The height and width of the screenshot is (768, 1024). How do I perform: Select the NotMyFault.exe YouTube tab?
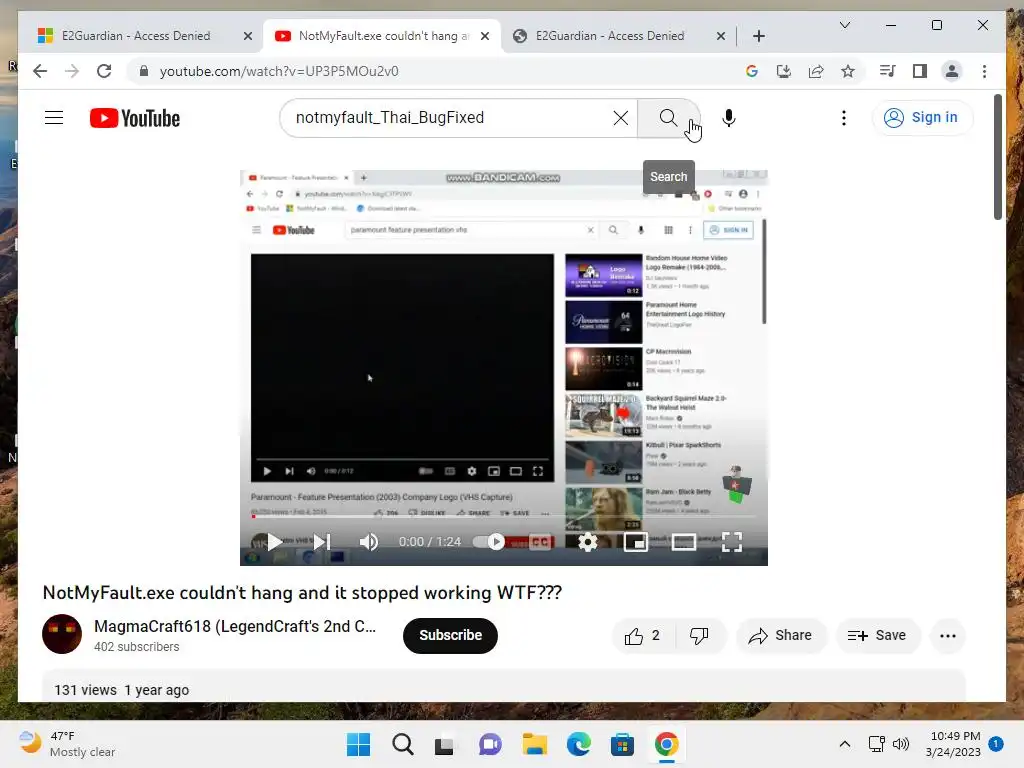click(x=383, y=36)
